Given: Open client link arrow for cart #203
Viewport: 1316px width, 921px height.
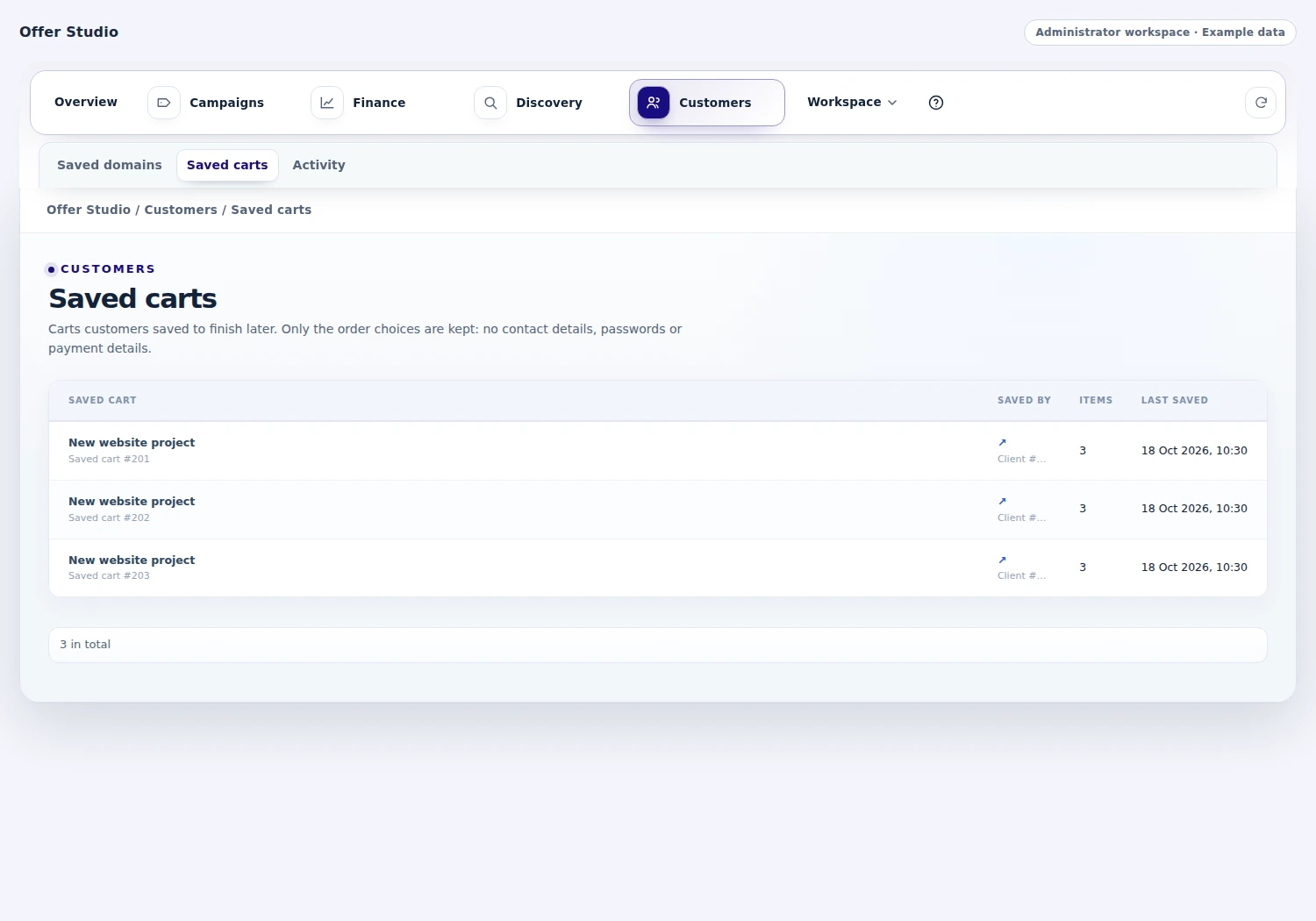Looking at the screenshot, I should click(1002, 560).
